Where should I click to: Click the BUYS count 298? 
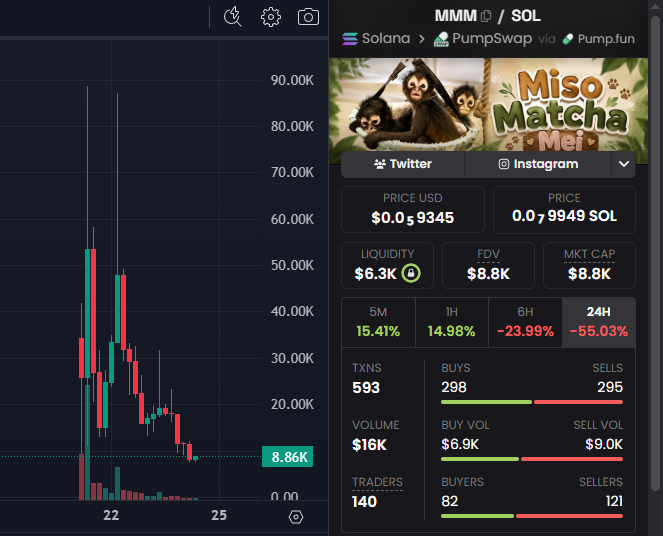pyautogui.click(x=454, y=387)
